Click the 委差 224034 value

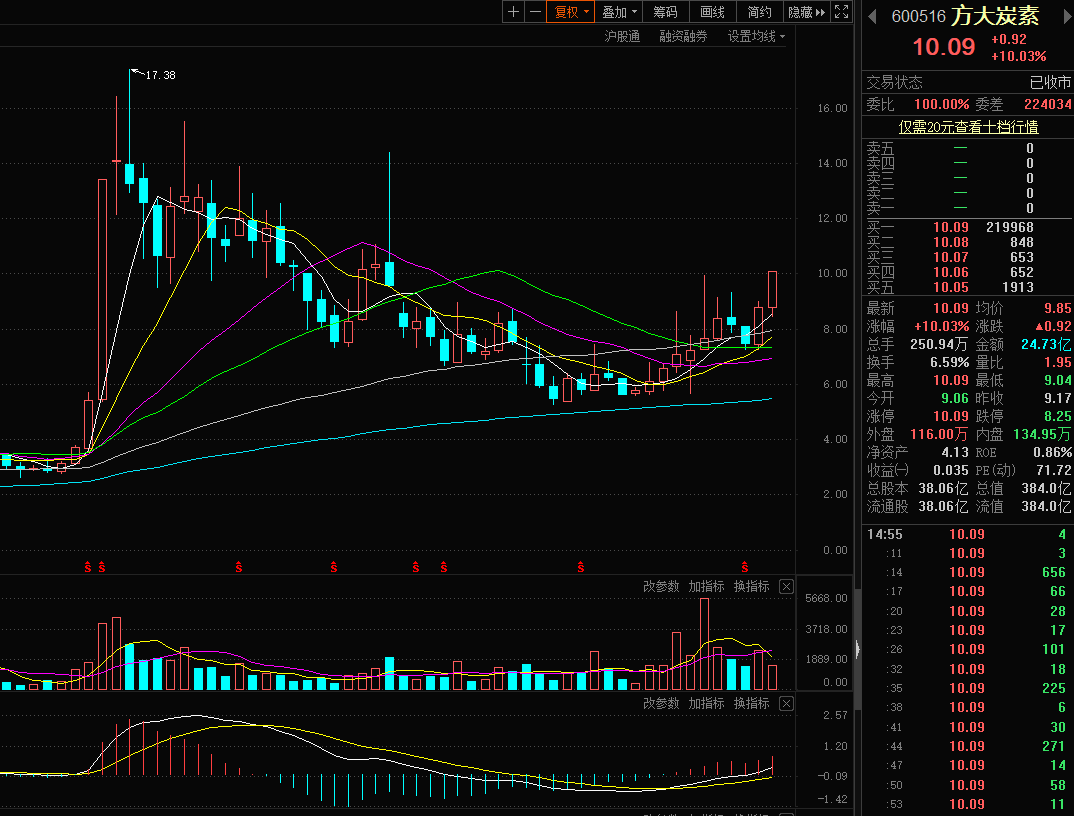tap(1047, 105)
